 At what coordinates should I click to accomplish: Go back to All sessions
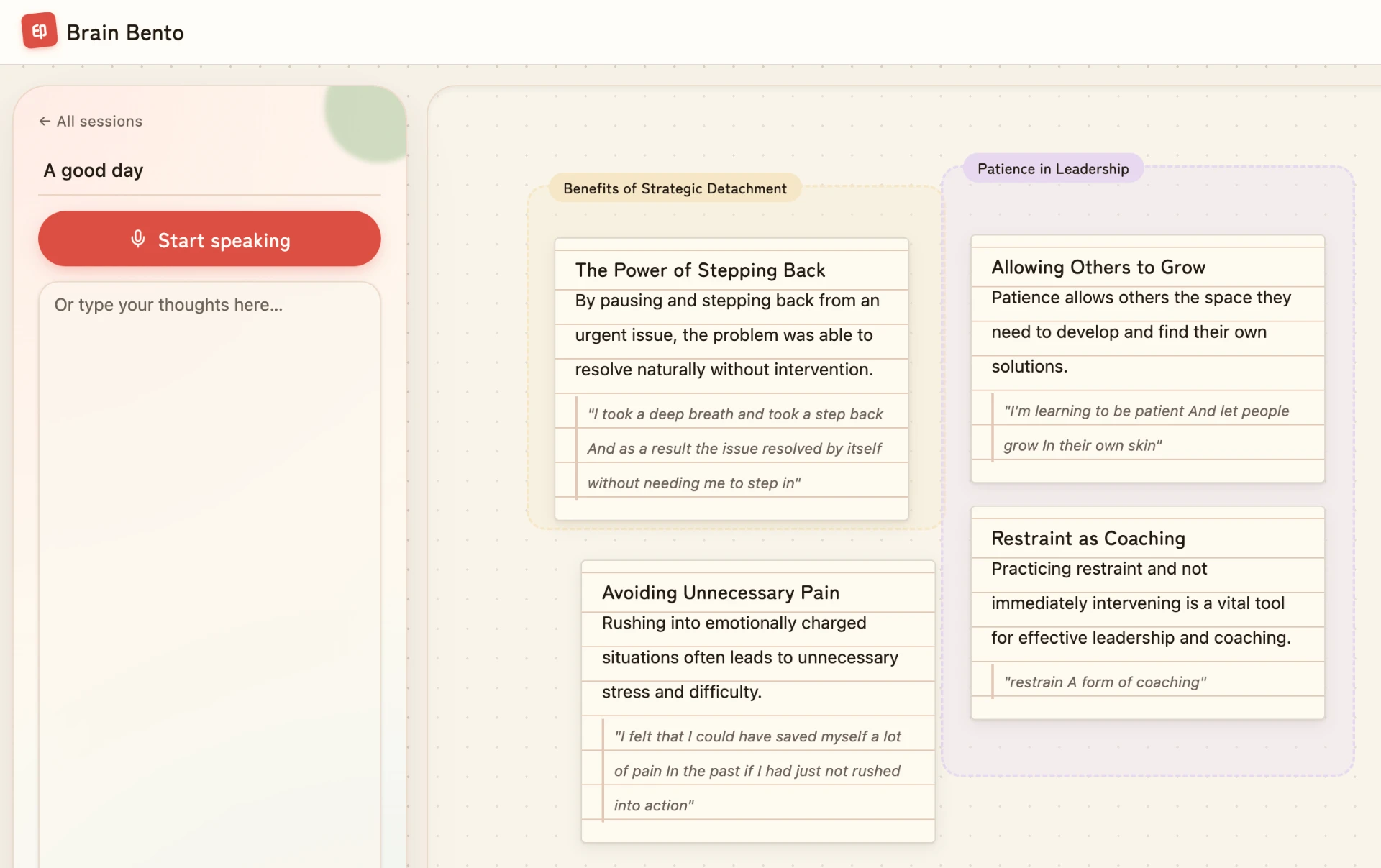(91, 122)
